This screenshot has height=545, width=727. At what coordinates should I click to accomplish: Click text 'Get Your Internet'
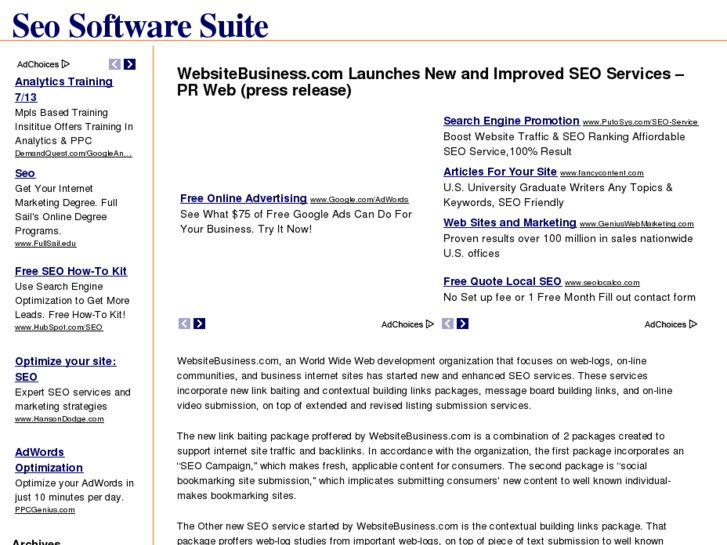pyautogui.click(x=54, y=189)
